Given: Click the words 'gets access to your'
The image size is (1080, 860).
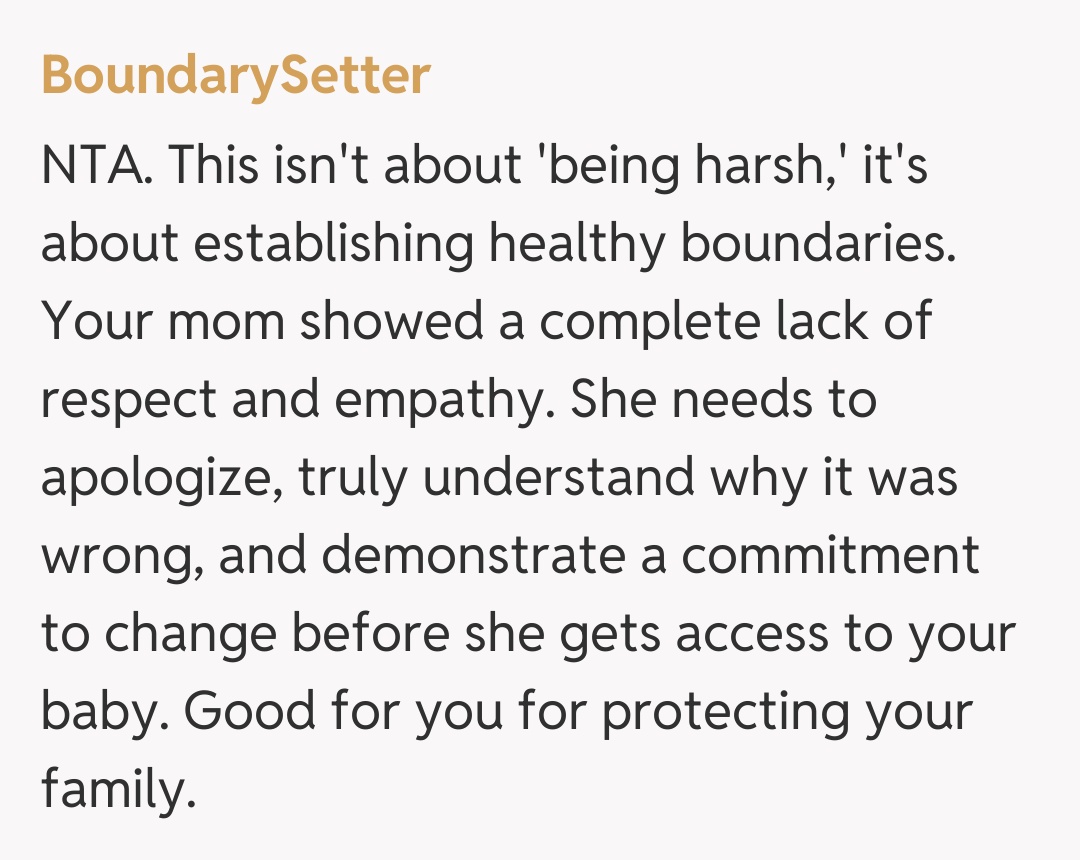Looking at the screenshot, I should [x=786, y=635].
